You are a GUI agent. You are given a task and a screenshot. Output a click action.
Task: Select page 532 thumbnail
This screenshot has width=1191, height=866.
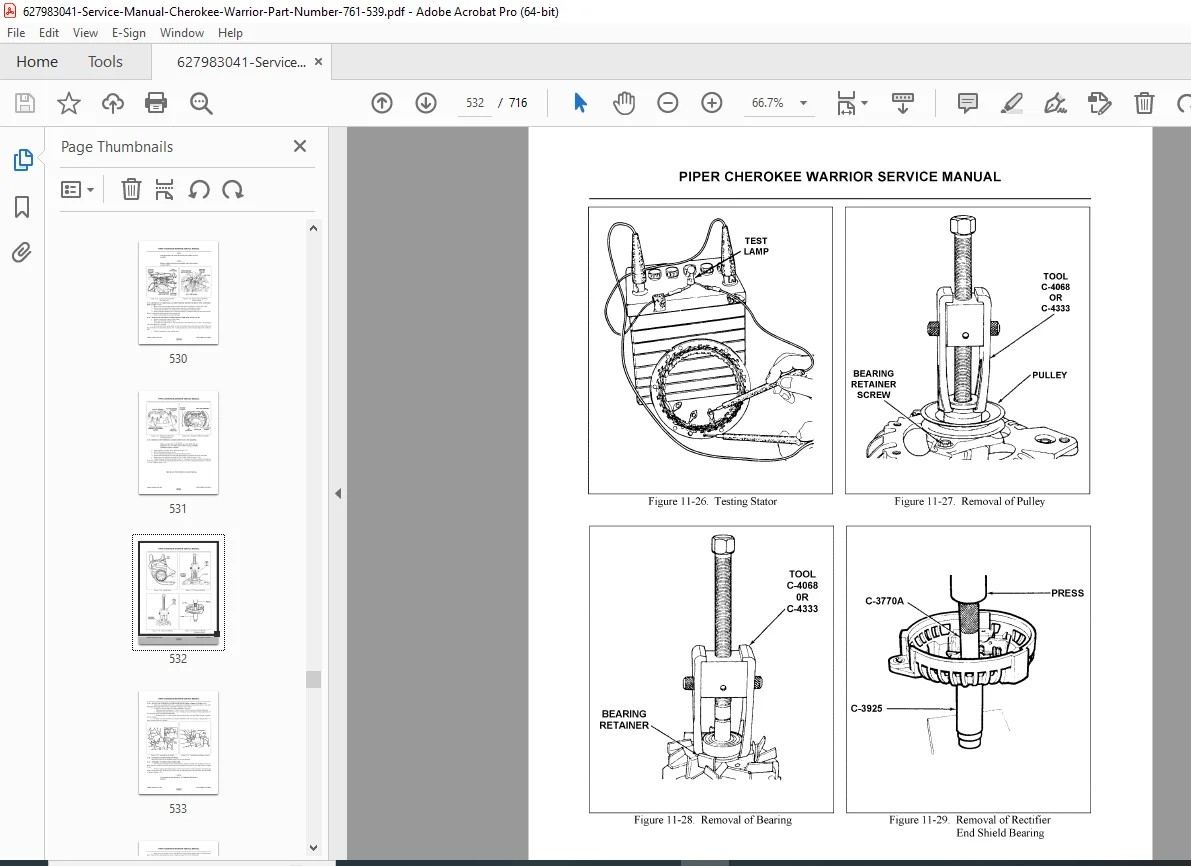(x=178, y=593)
